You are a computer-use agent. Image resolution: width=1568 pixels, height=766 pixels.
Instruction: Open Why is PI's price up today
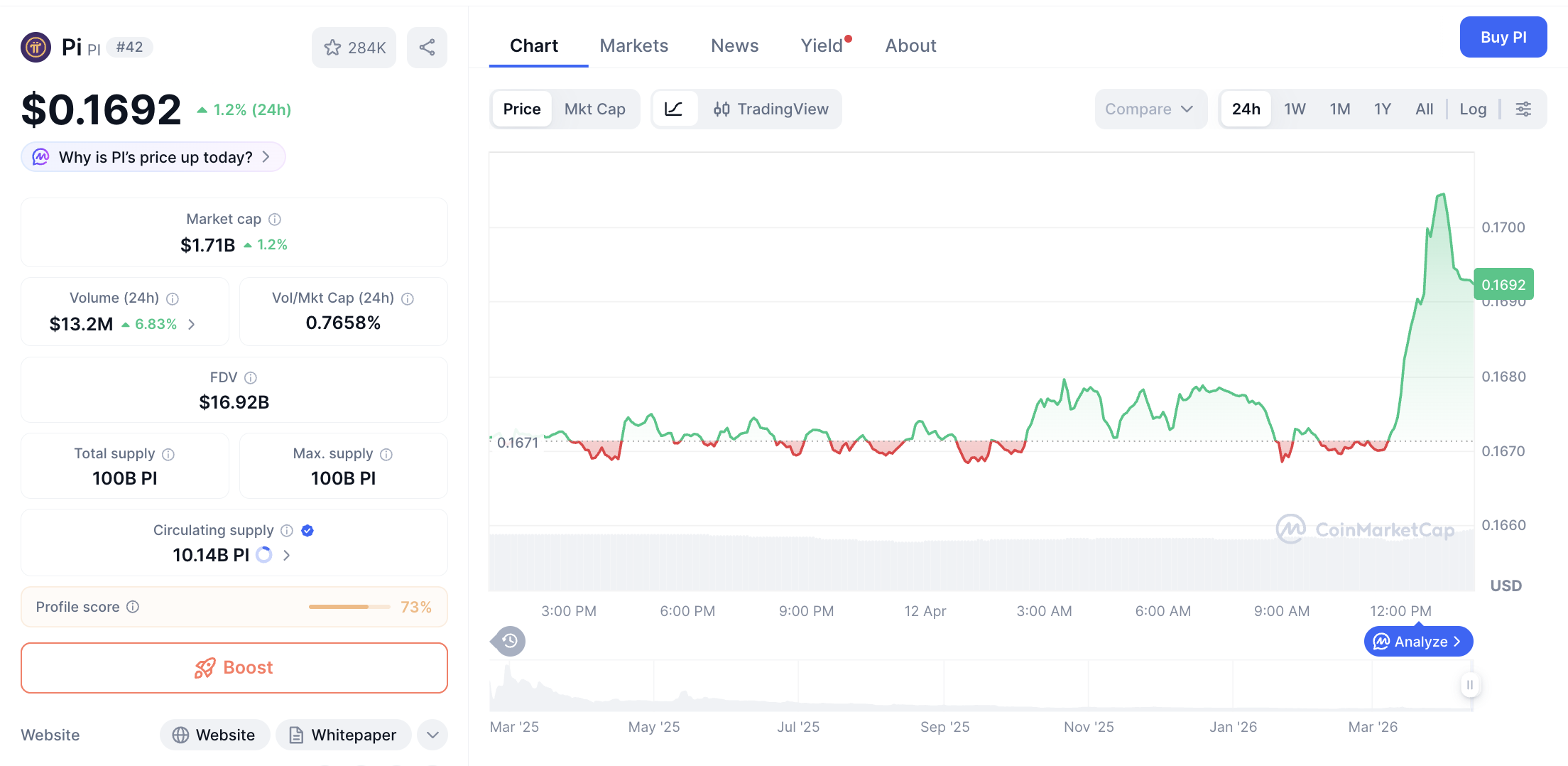click(153, 157)
